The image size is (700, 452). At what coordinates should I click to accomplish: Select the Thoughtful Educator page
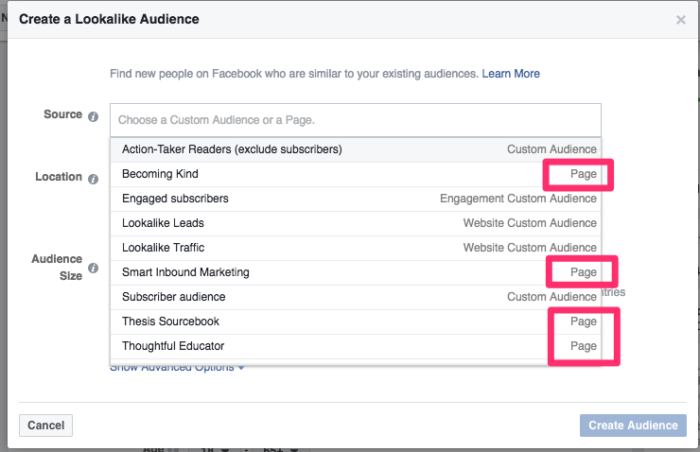(x=355, y=346)
